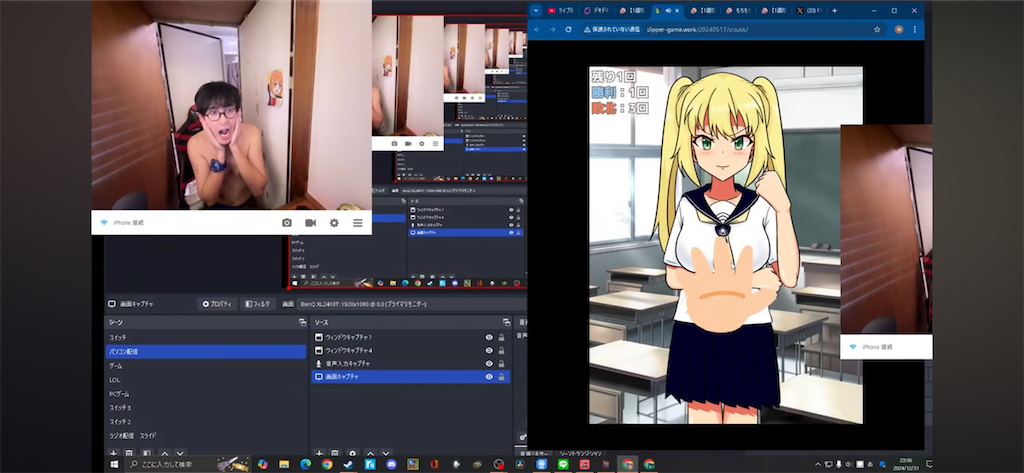
Task: Hide the ウィンドウキャプチャ 4 source
Action: [x=488, y=351]
